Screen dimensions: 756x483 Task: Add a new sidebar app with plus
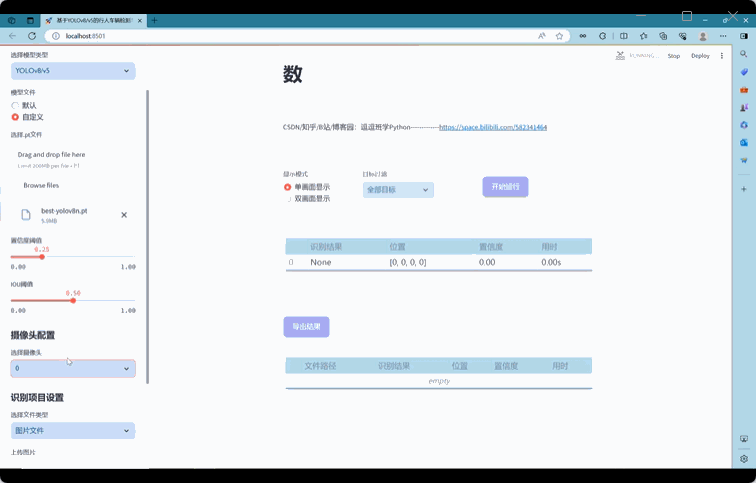click(743, 189)
